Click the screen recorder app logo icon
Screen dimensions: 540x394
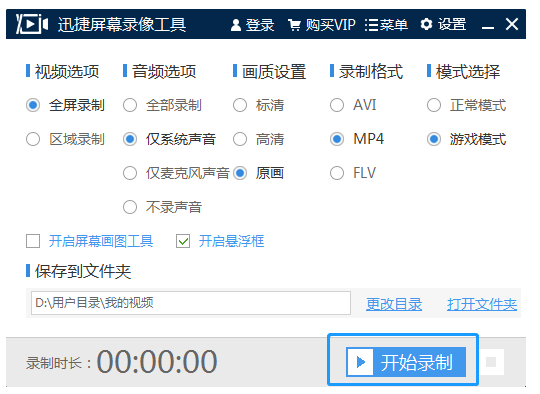click(x=32, y=24)
